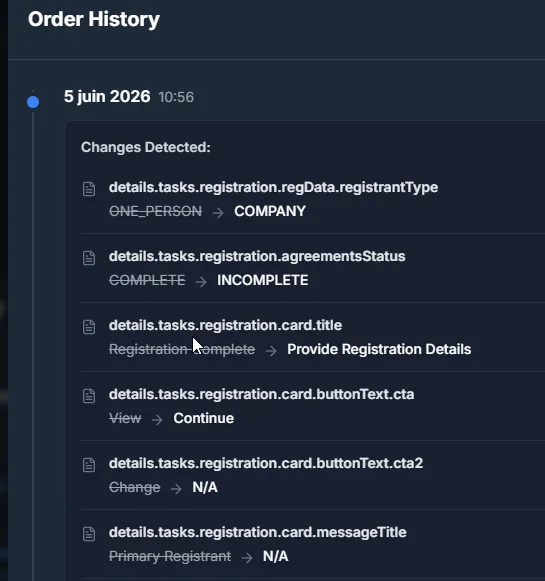Click the document icon beside registrantType change
545x581 pixels.
tap(89, 189)
